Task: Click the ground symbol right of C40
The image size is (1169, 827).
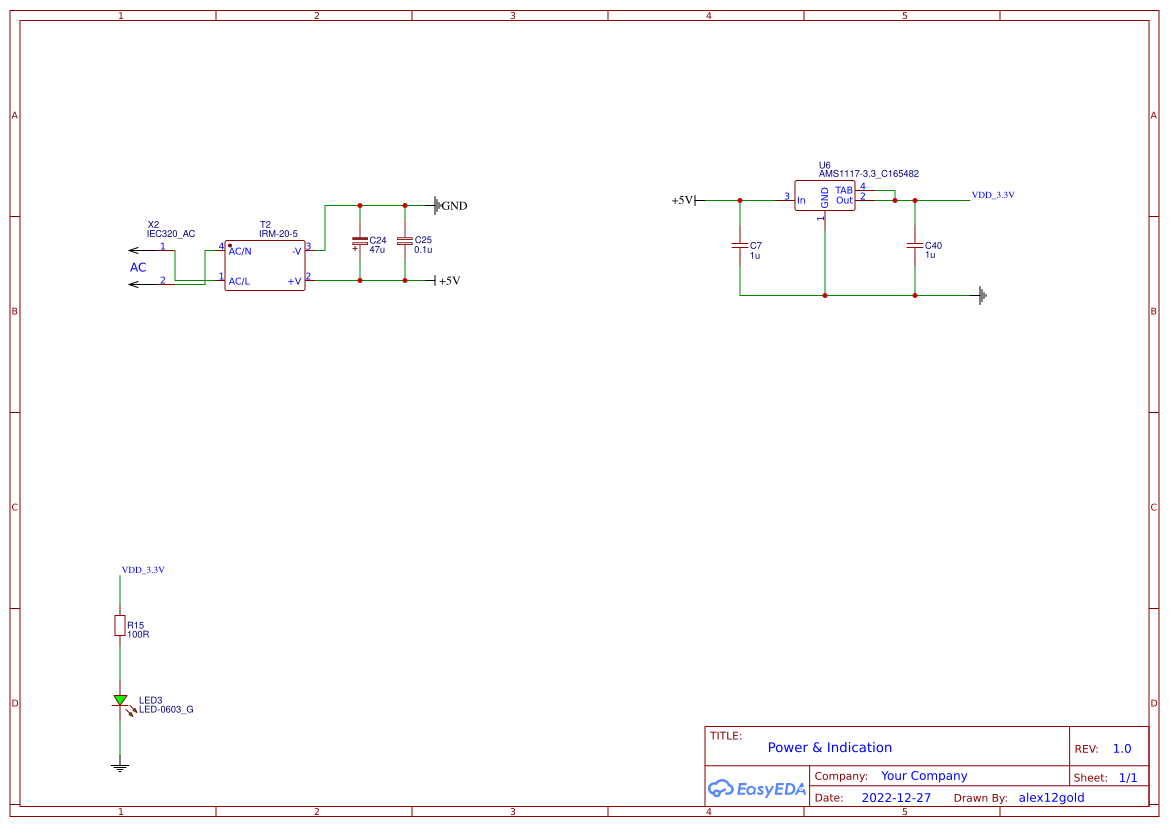Action: [x=982, y=296]
